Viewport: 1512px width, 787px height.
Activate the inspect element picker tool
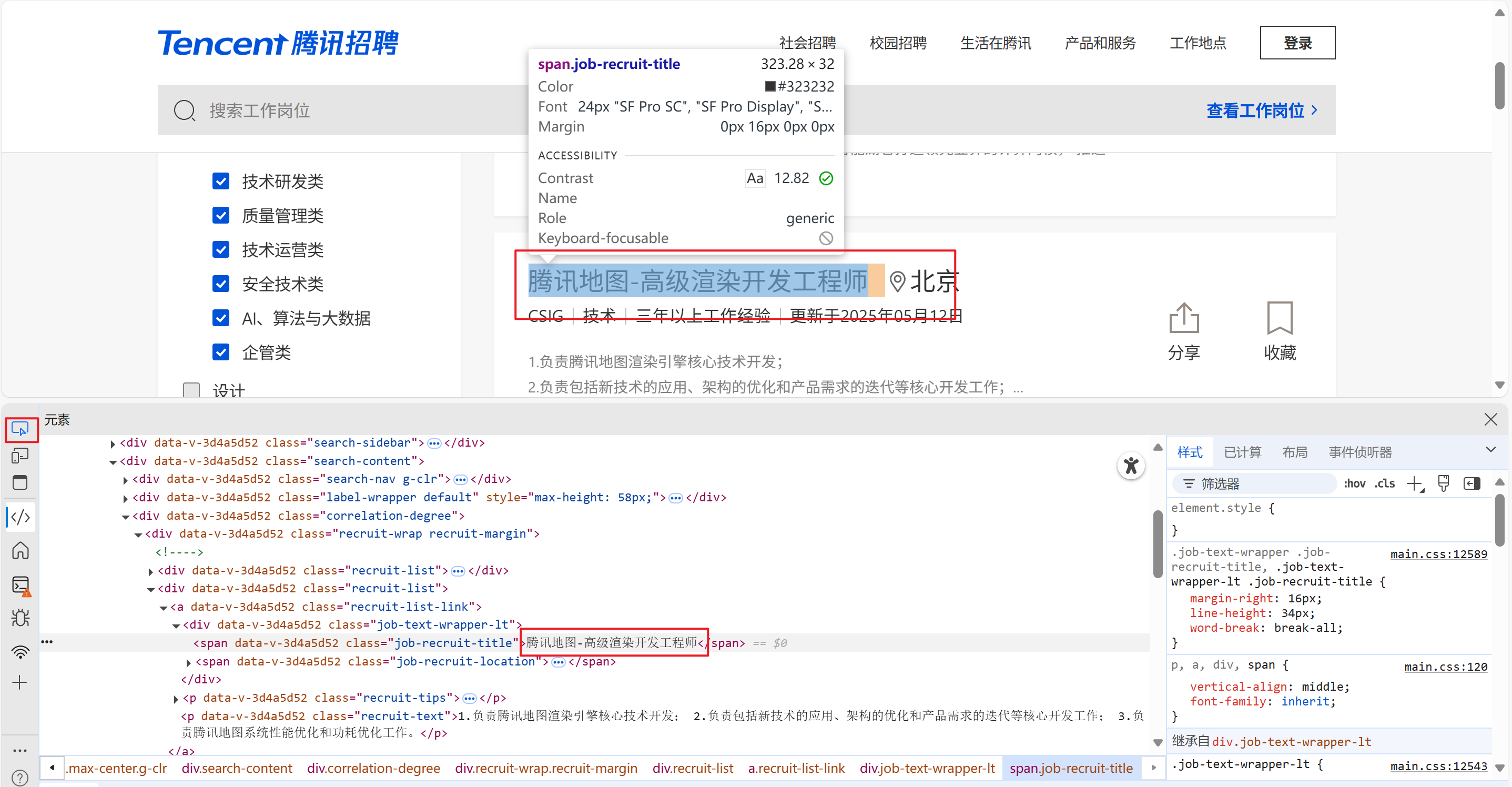point(20,430)
